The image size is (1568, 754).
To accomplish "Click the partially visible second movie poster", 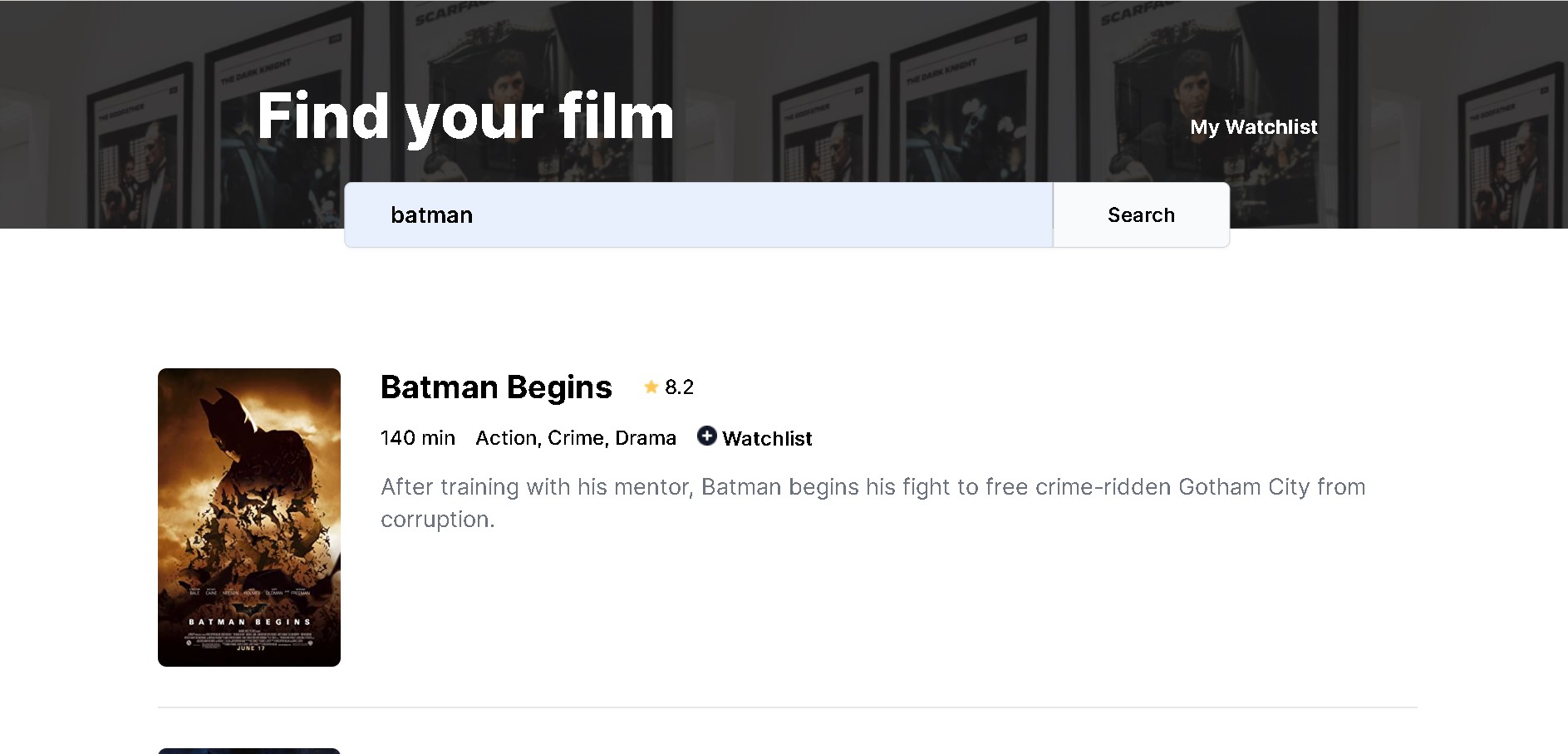I will pos(248,749).
